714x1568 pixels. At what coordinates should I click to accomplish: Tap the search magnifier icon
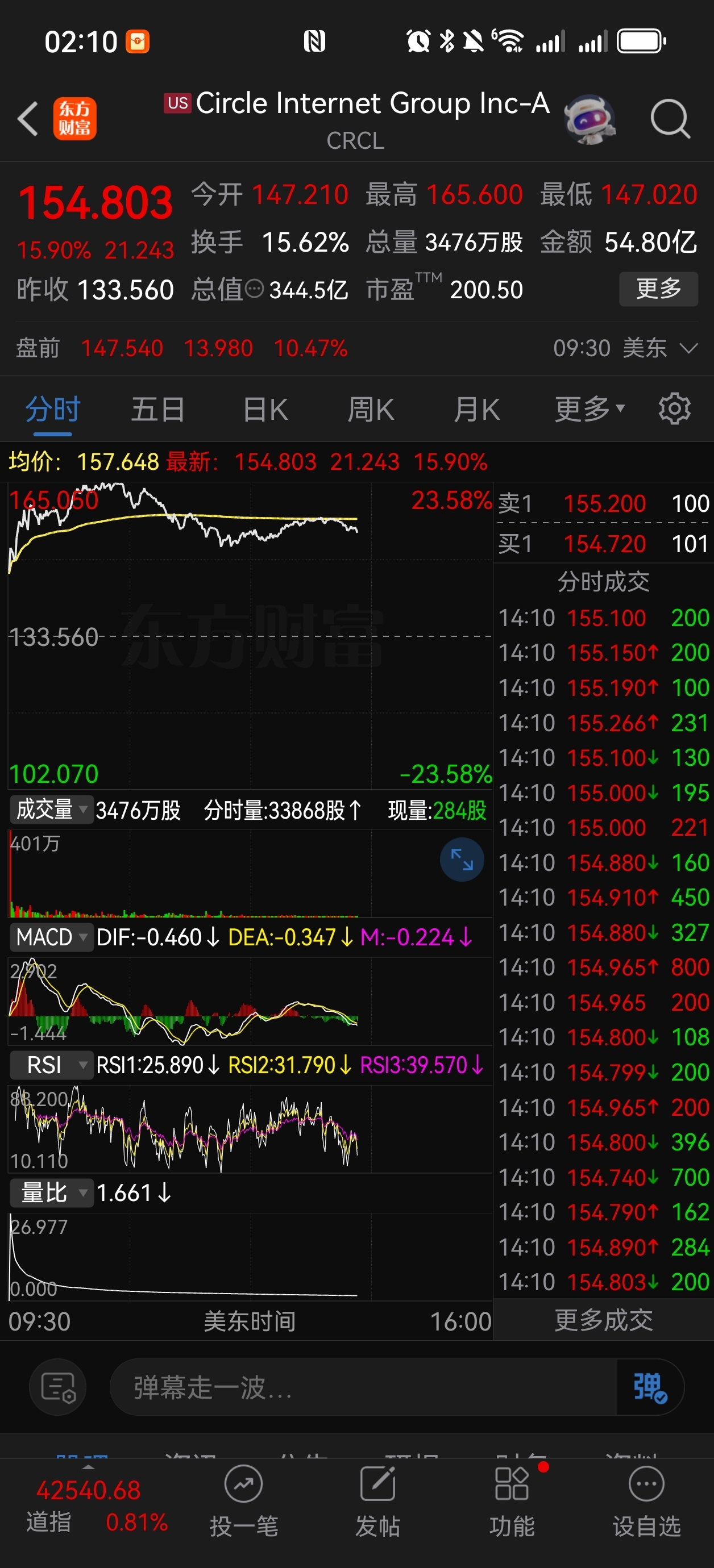point(670,119)
